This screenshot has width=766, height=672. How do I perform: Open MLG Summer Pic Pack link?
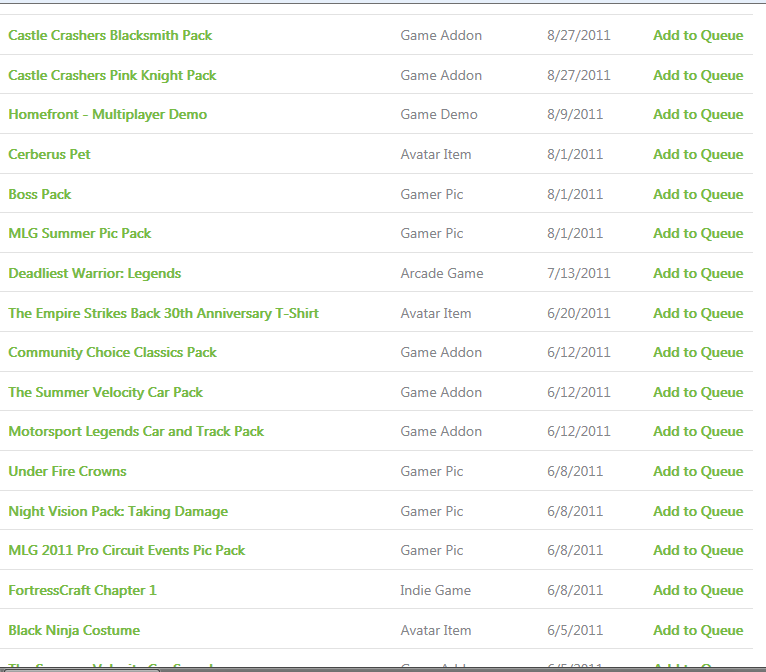click(80, 233)
